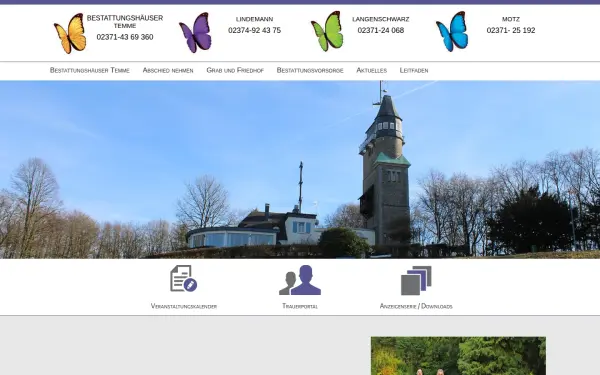The width and height of the screenshot is (600, 375).
Task: Click the Langenschwarz heading
Action: coord(381,19)
